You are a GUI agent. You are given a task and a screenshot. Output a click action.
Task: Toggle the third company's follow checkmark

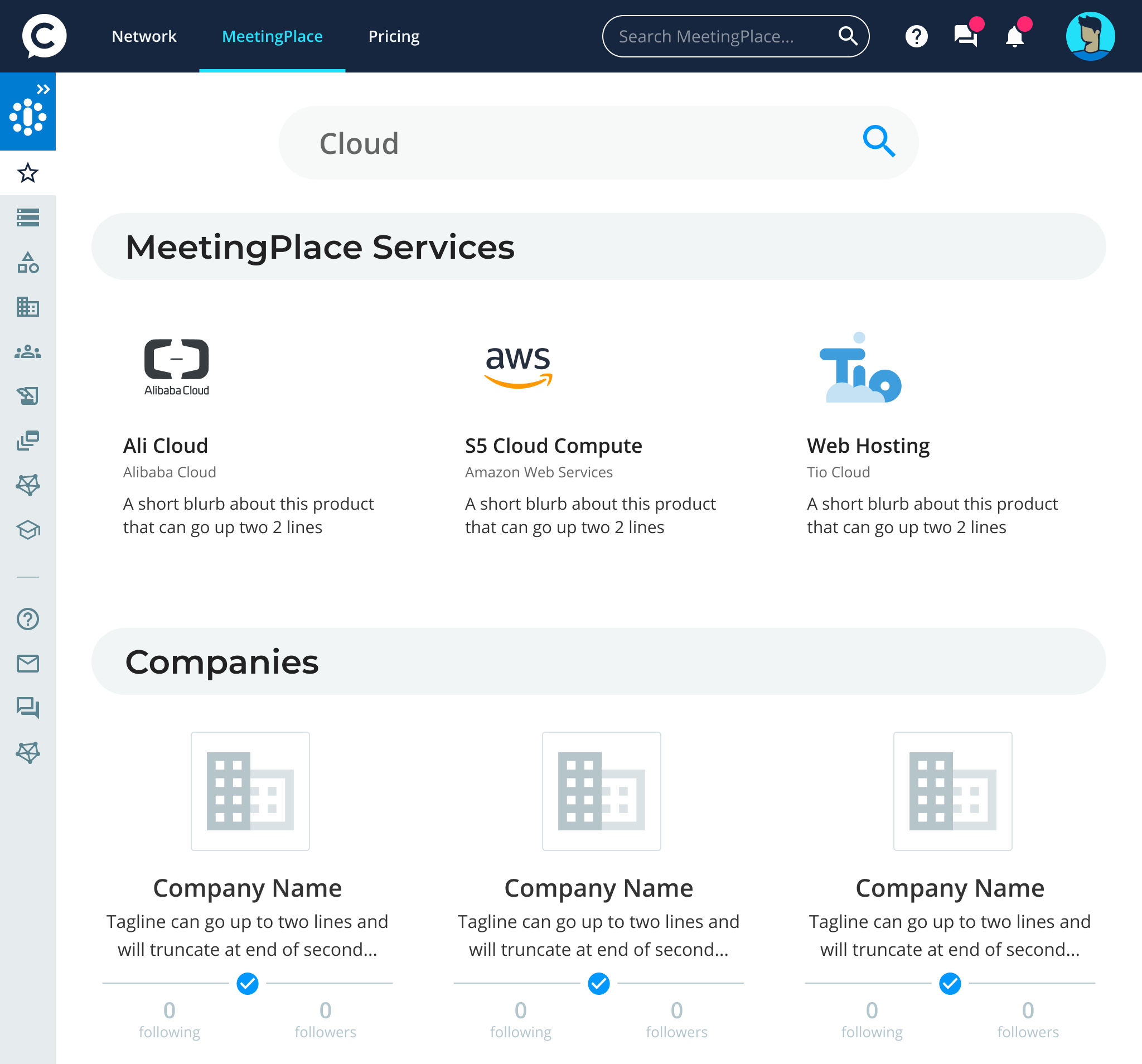click(950, 984)
